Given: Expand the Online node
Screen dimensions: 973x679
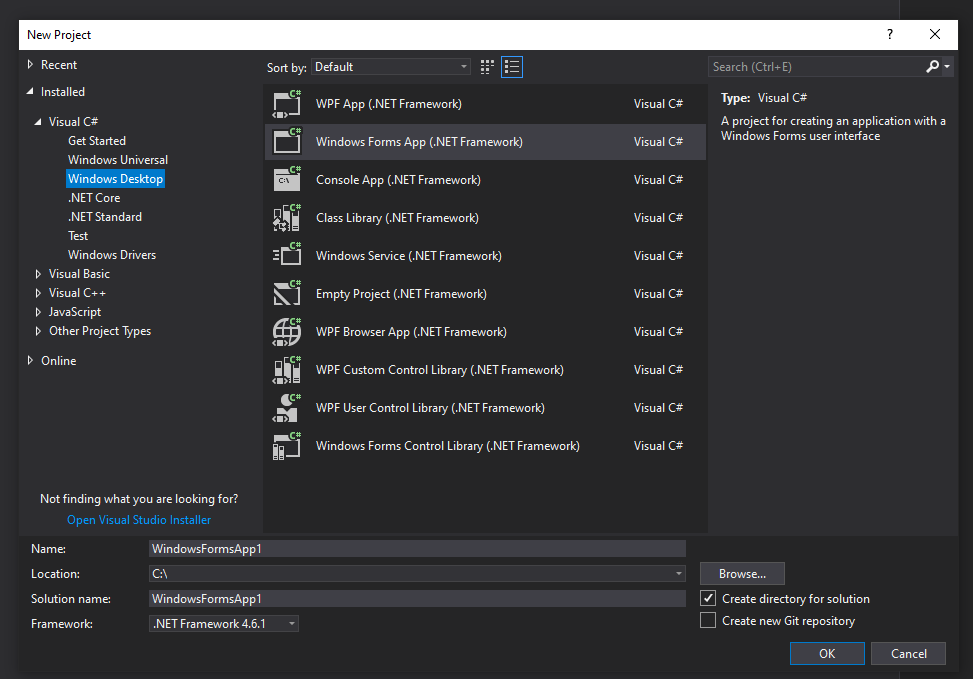Looking at the screenshot, I should [30, 361].
